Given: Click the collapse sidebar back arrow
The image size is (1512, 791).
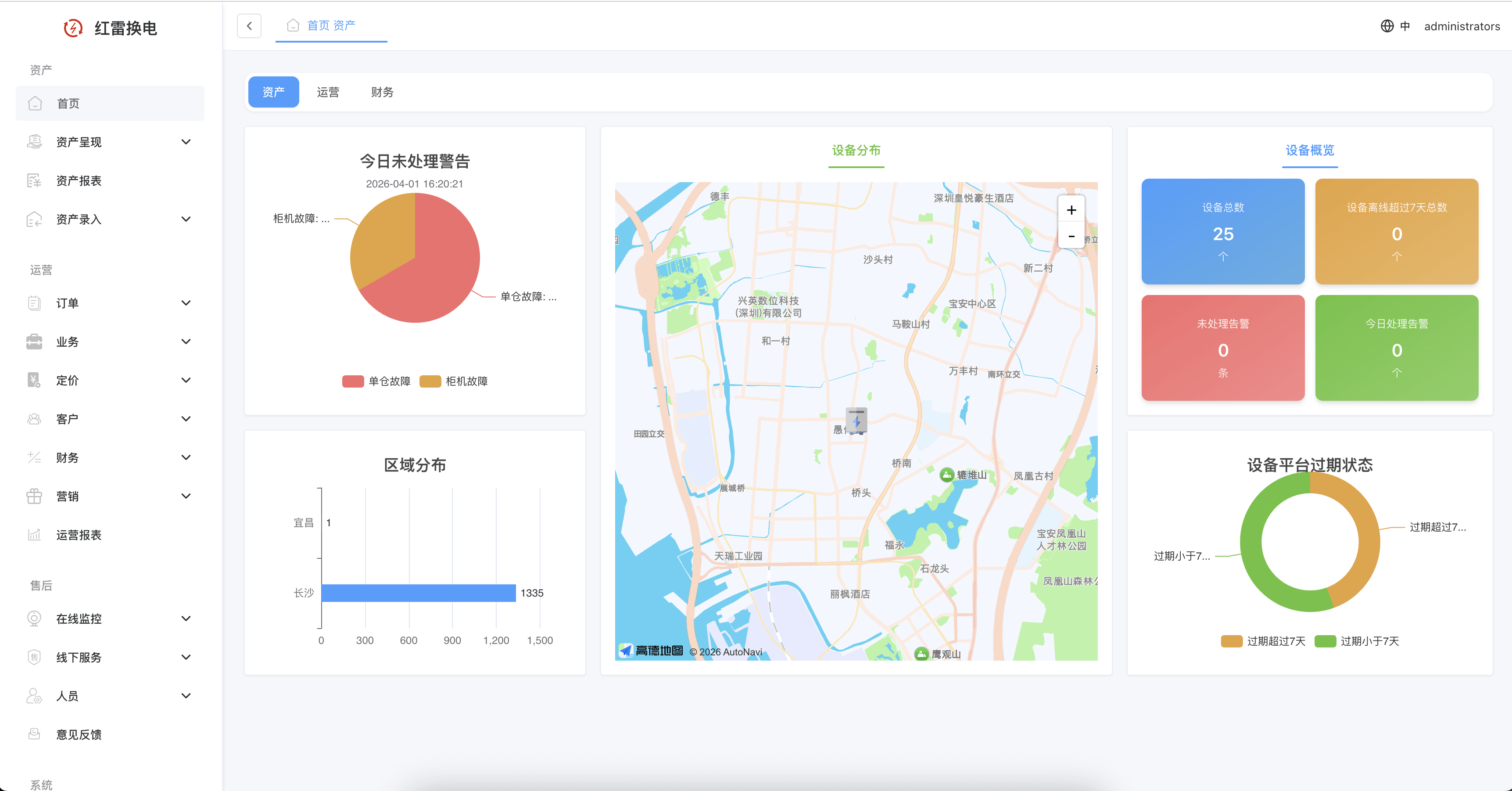Looking at the screenshot, I should coord(249,26).
